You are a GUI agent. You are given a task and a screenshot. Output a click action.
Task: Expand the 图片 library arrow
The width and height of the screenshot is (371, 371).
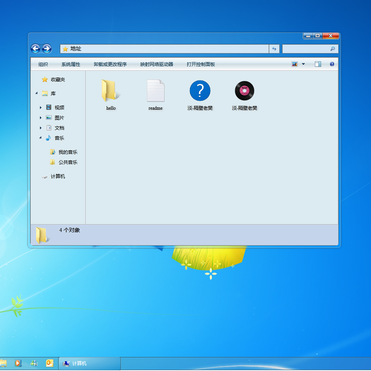coord(41,118)
